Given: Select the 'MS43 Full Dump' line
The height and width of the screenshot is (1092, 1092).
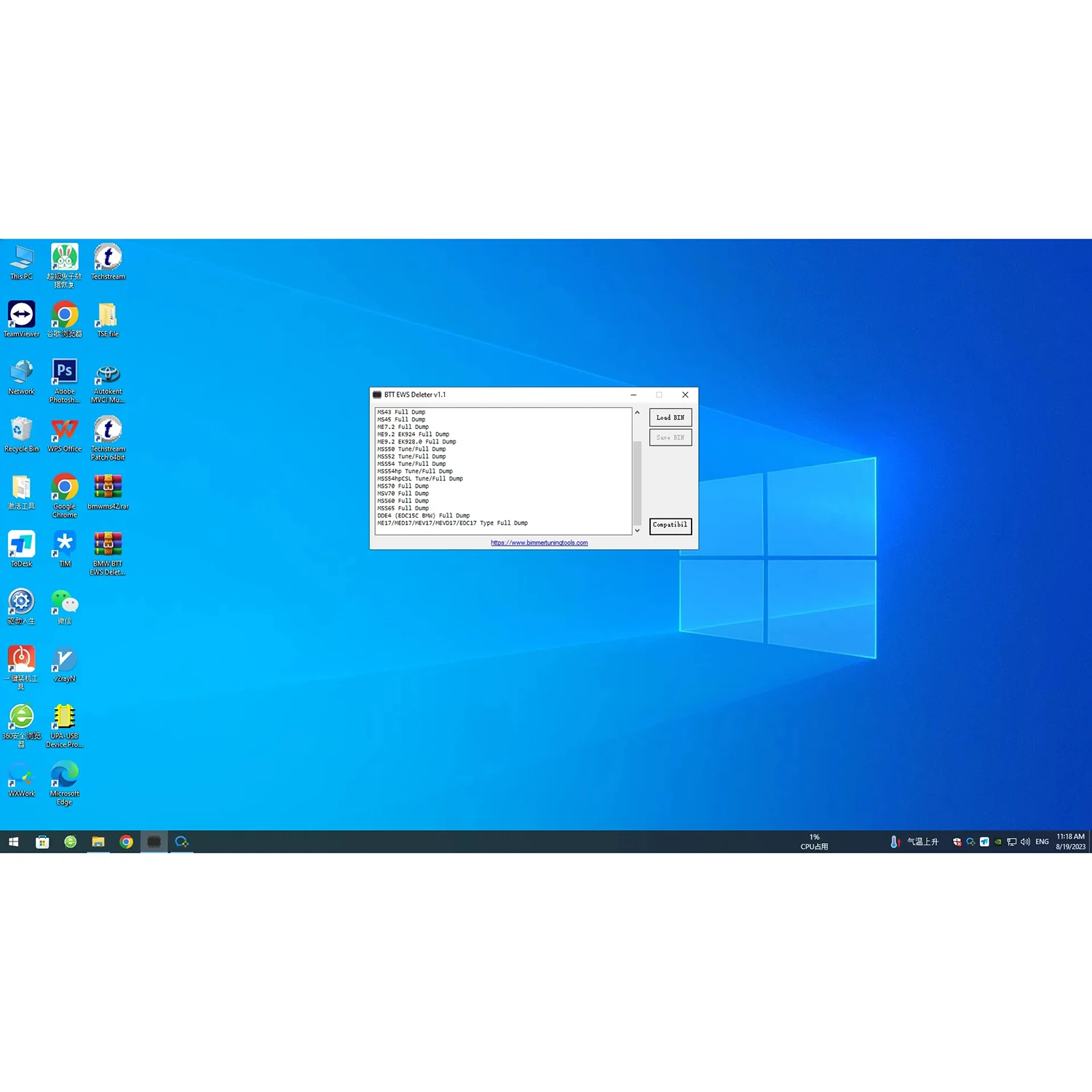Looking at the screenshot, I should coord(401,412).
